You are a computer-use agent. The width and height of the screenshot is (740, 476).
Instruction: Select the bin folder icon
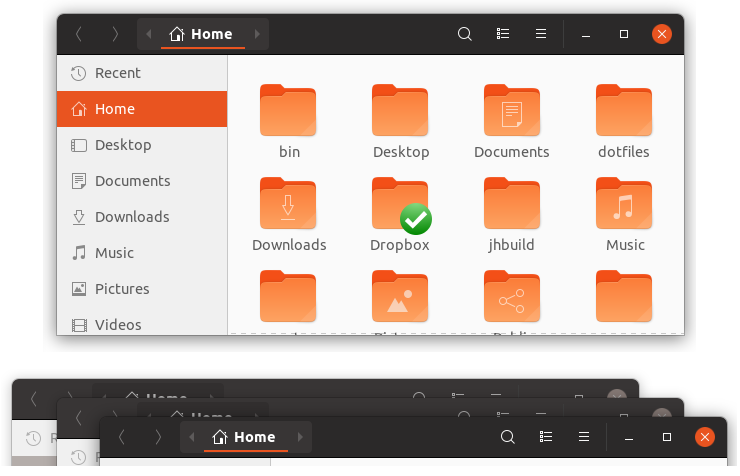click(288, 110)
